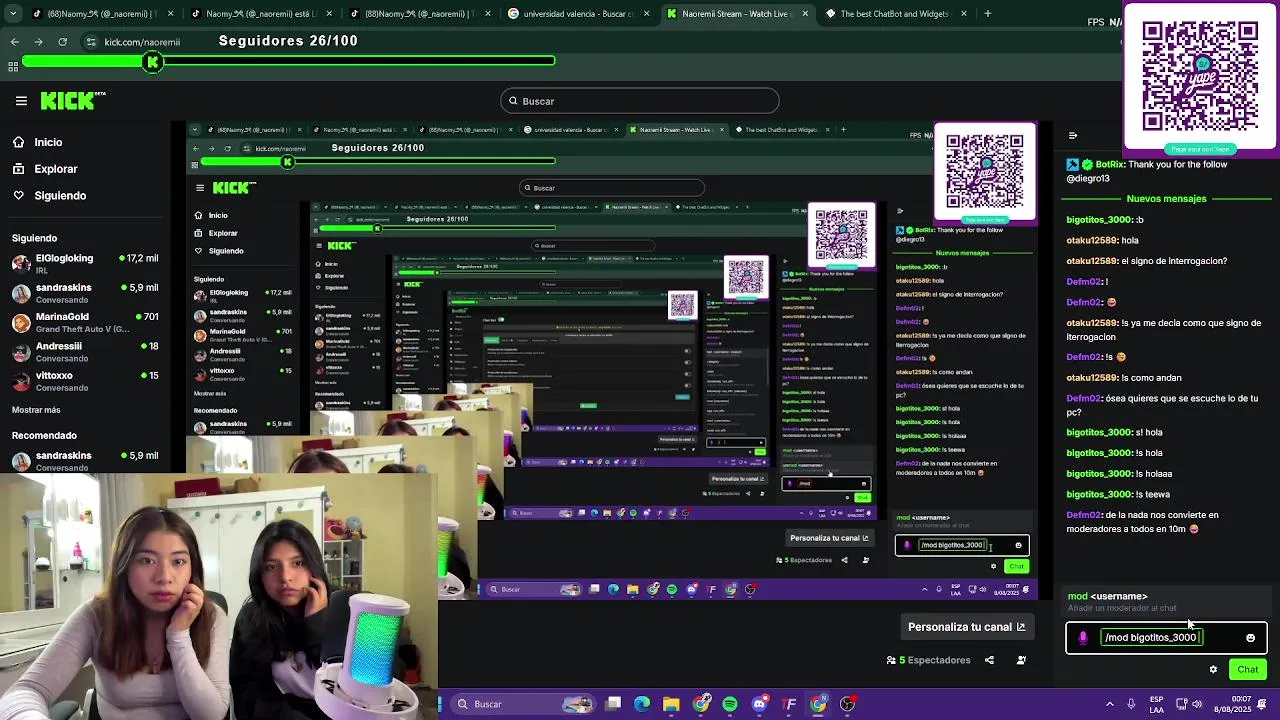Reload the kick.com page
The height and width of the screenshot is (720, 1280).
[62, 42]
